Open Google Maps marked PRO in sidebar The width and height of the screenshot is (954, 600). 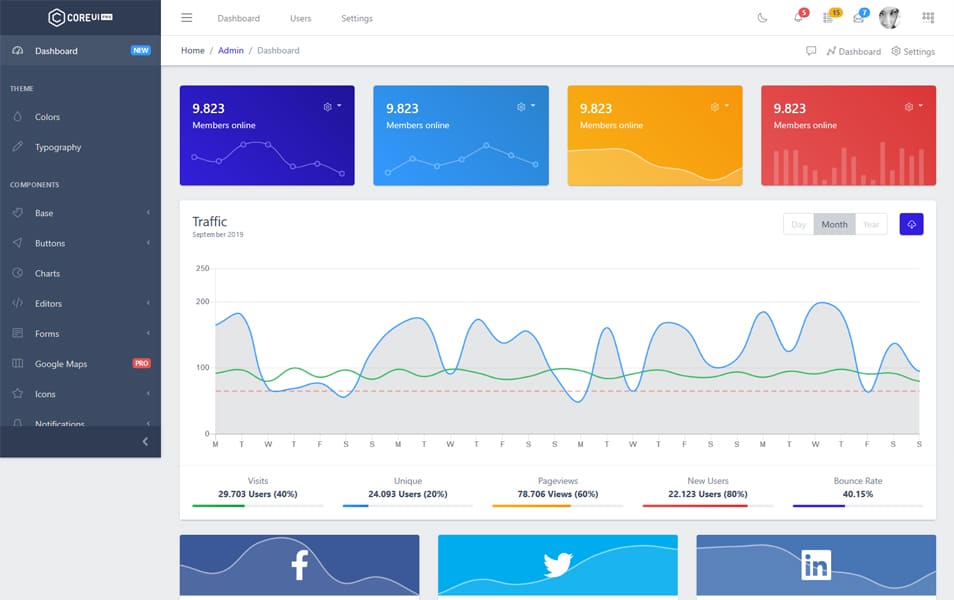coord(63,363)
